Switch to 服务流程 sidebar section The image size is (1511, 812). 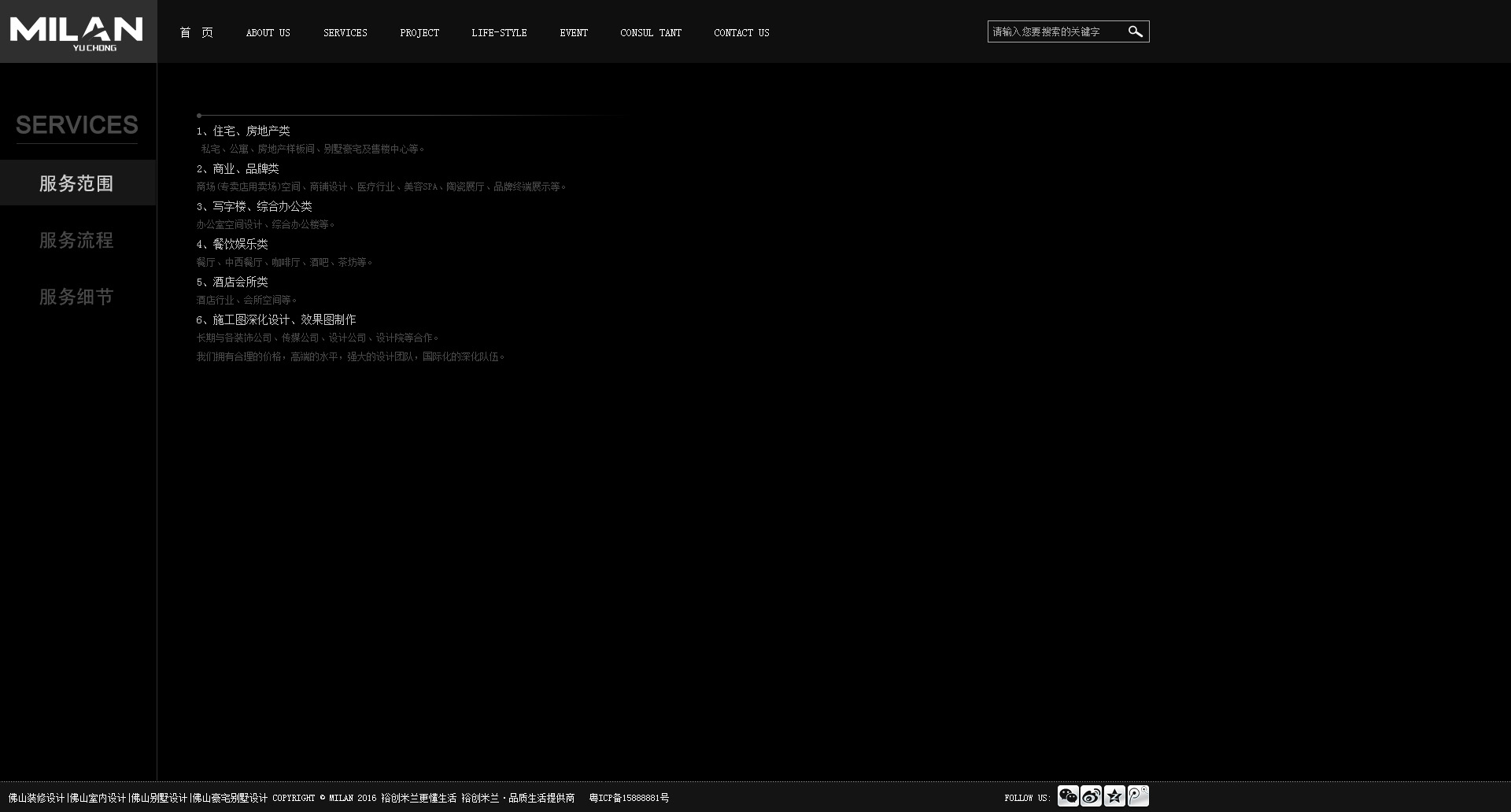(76, 240)
